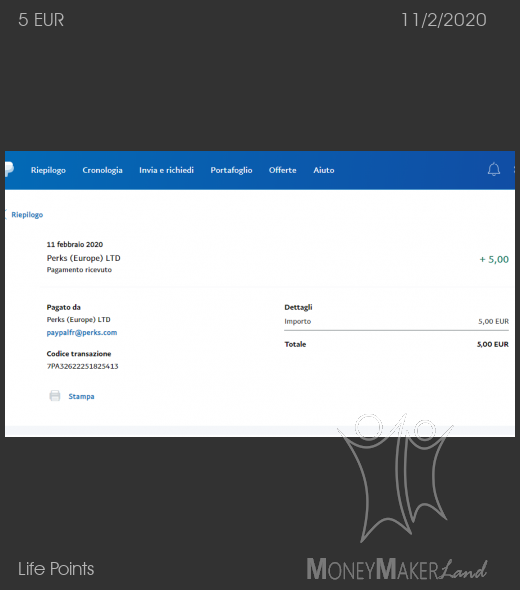Image resolution: width=520 pixels, height=590 pixels.
Task: Click the Pagato da label
Action: click(x=64, y=307)
